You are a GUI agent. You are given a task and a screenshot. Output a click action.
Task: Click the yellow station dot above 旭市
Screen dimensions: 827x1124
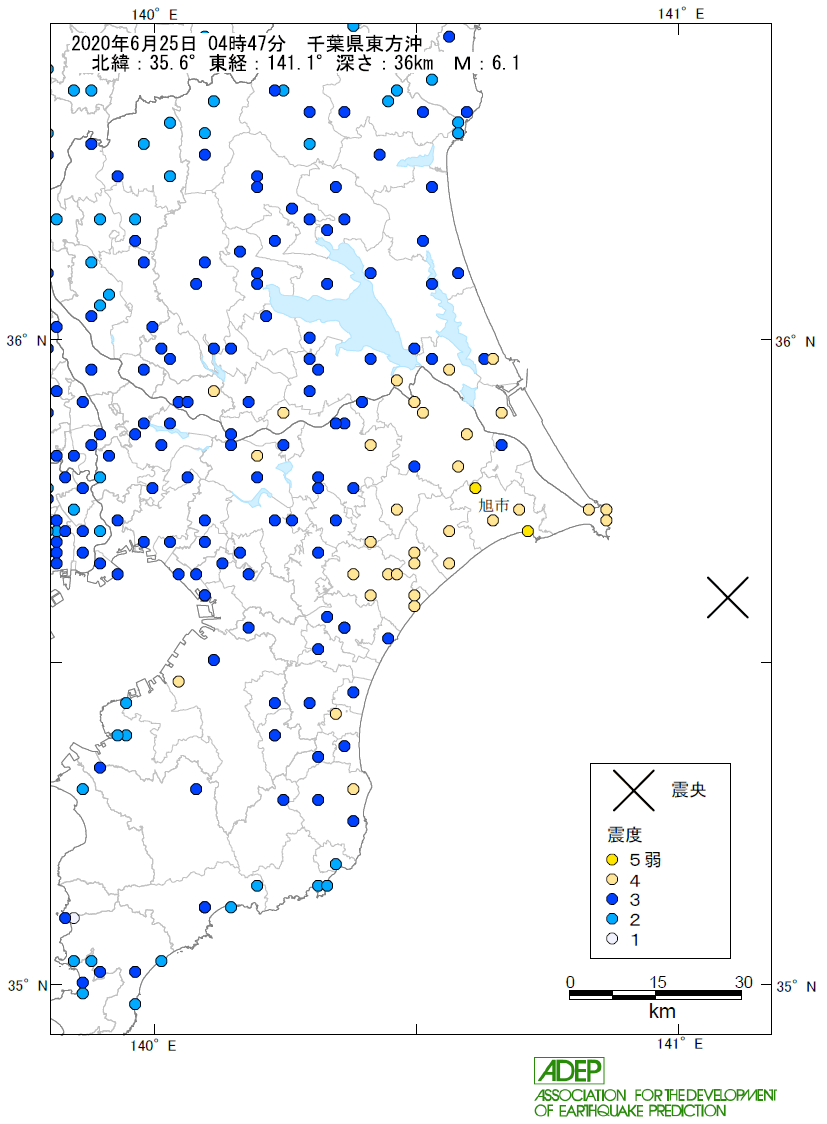click(x=475, y=488)
